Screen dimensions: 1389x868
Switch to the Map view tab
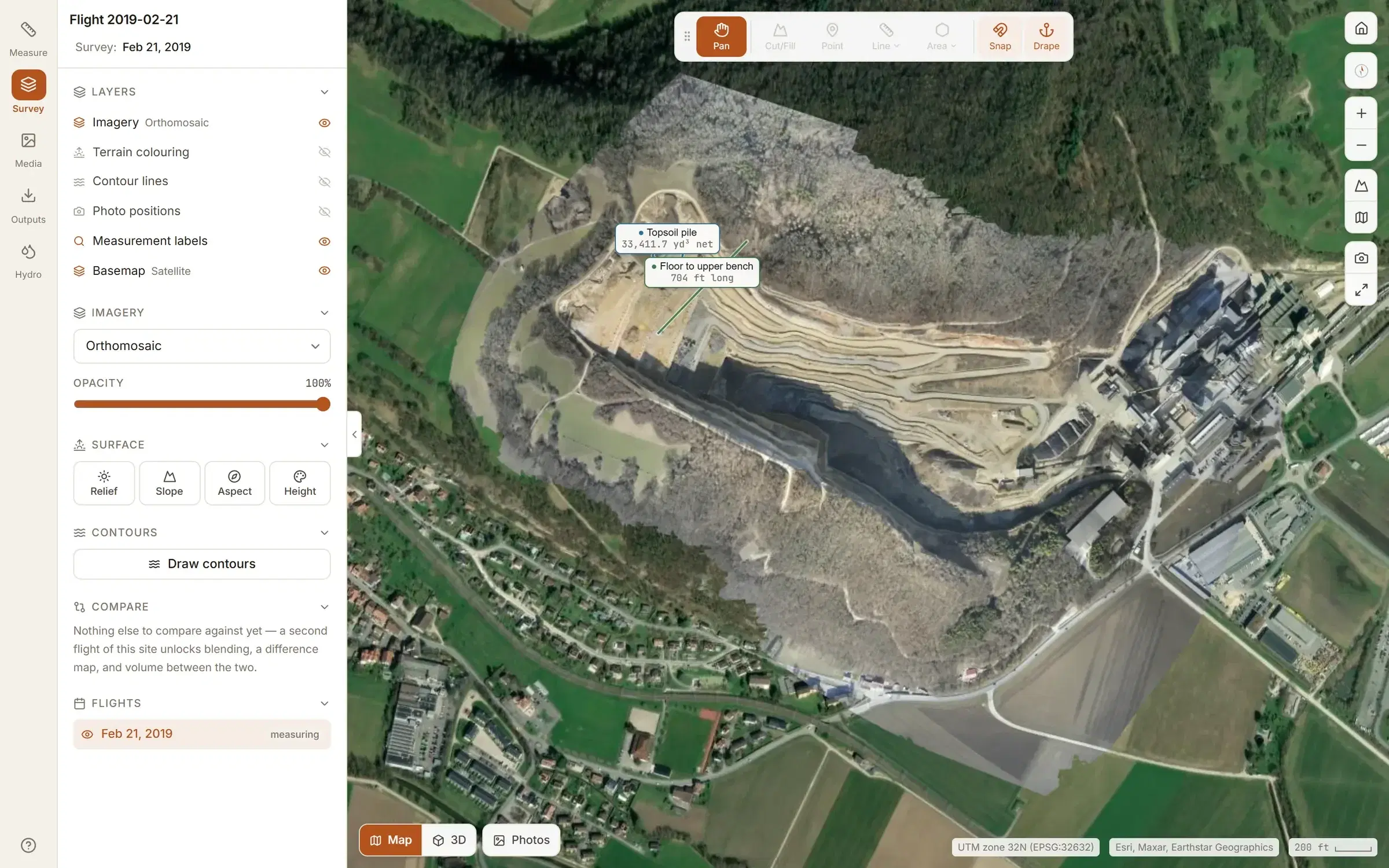tap(391, 840)
